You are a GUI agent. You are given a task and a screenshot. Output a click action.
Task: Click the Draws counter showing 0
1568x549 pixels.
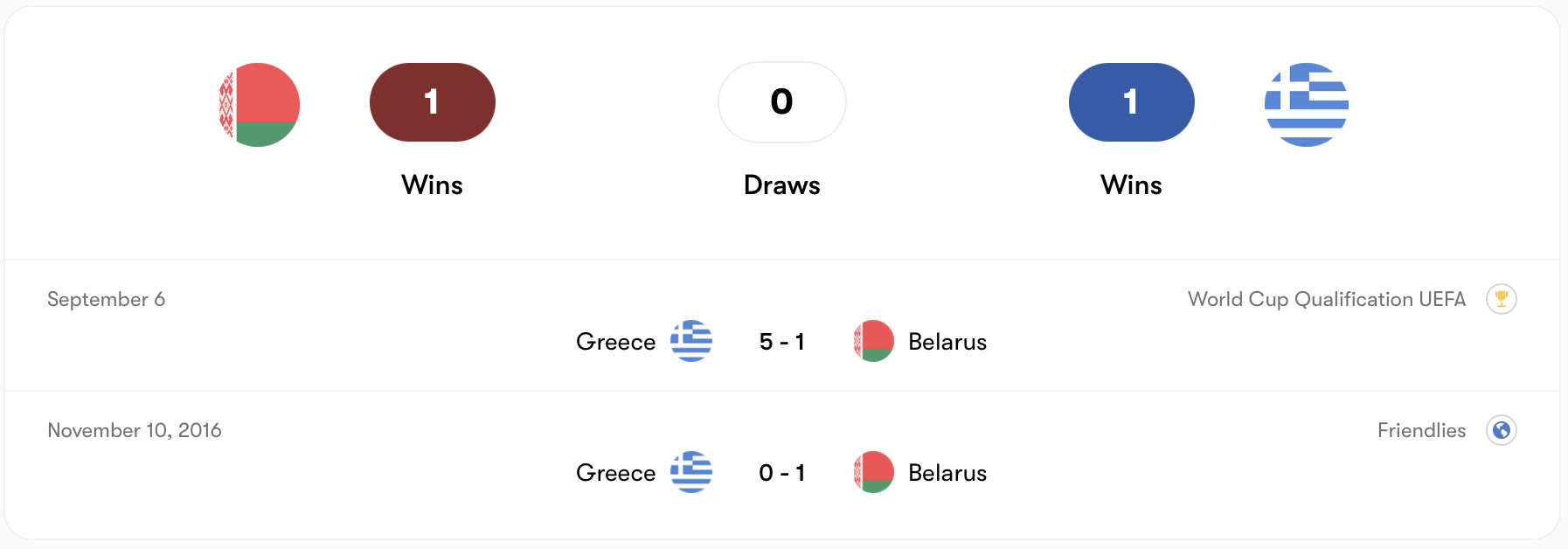pyautogui.click(x=781, y=102)
